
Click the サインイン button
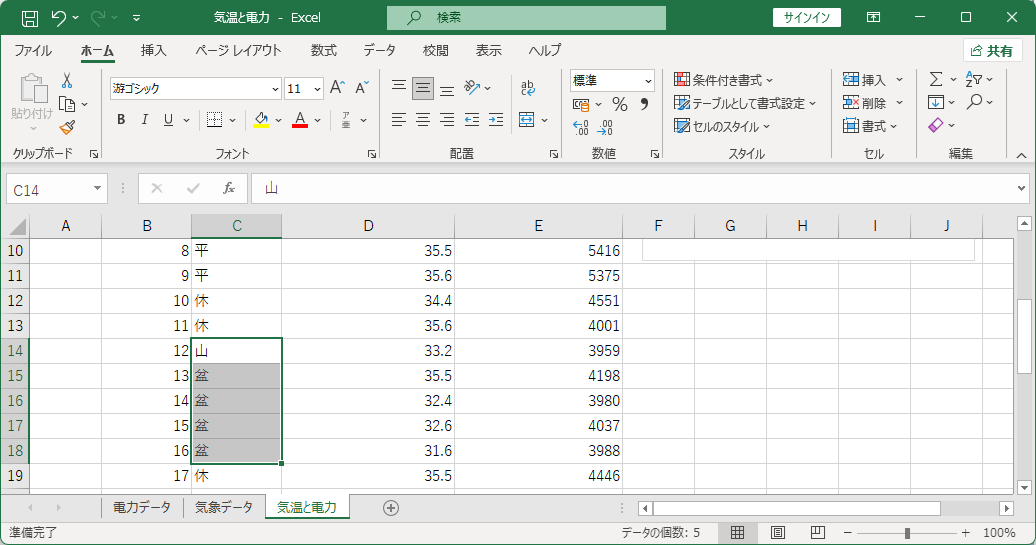pyautogui.click(x=807, y=18)
